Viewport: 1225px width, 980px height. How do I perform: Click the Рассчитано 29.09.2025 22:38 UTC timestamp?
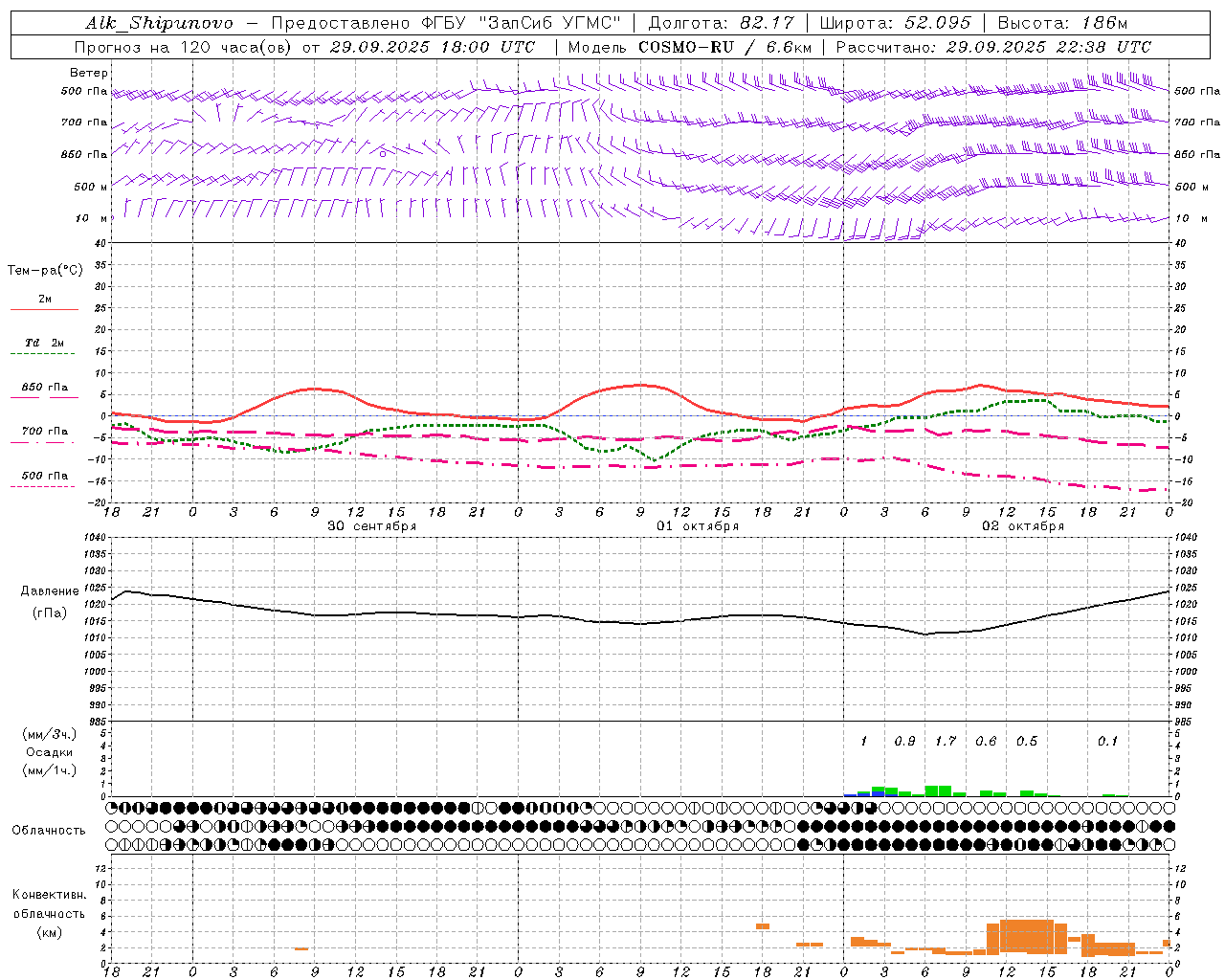(994, 46)
